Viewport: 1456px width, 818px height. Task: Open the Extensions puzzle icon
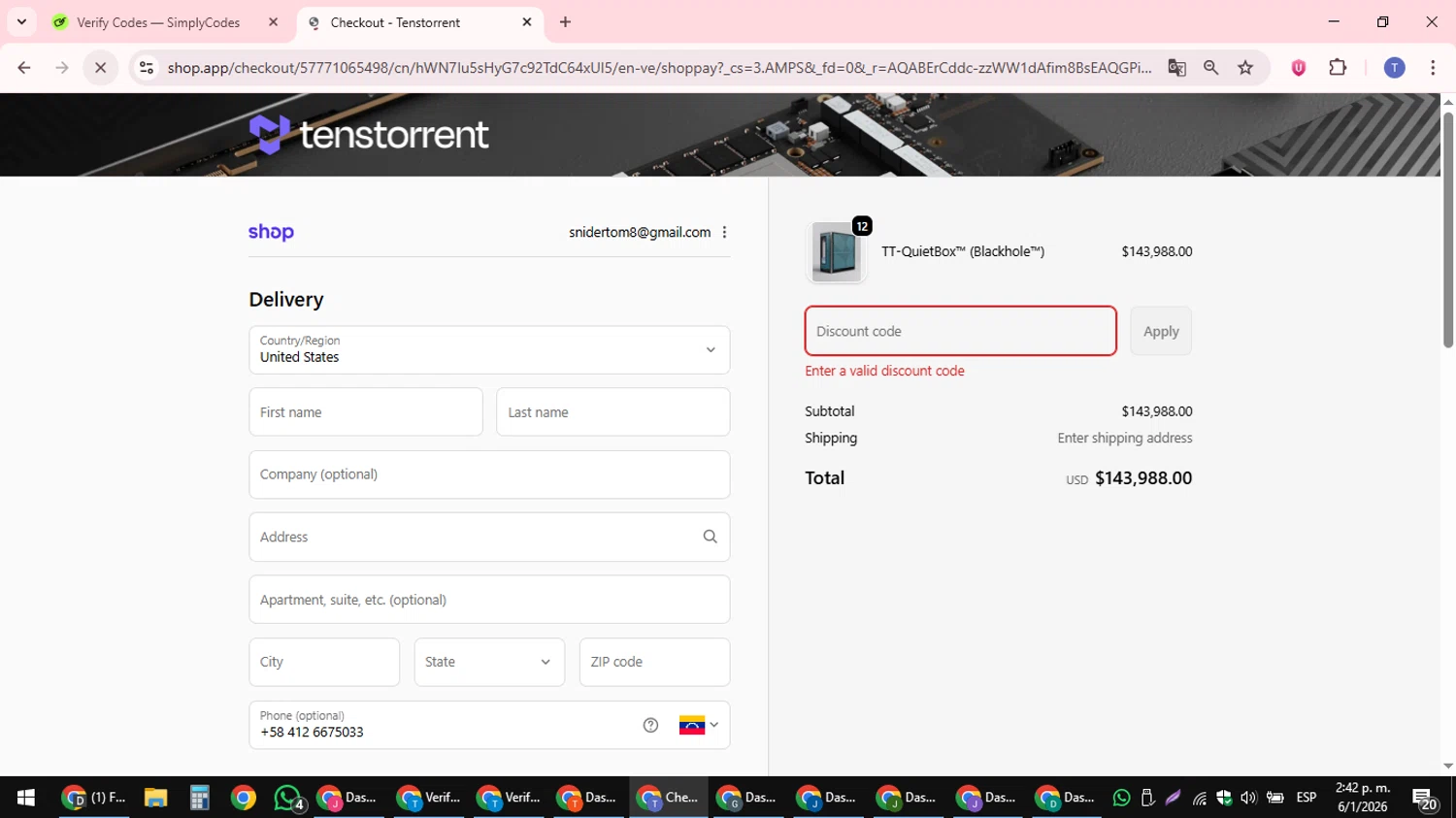coord(1338,67)
